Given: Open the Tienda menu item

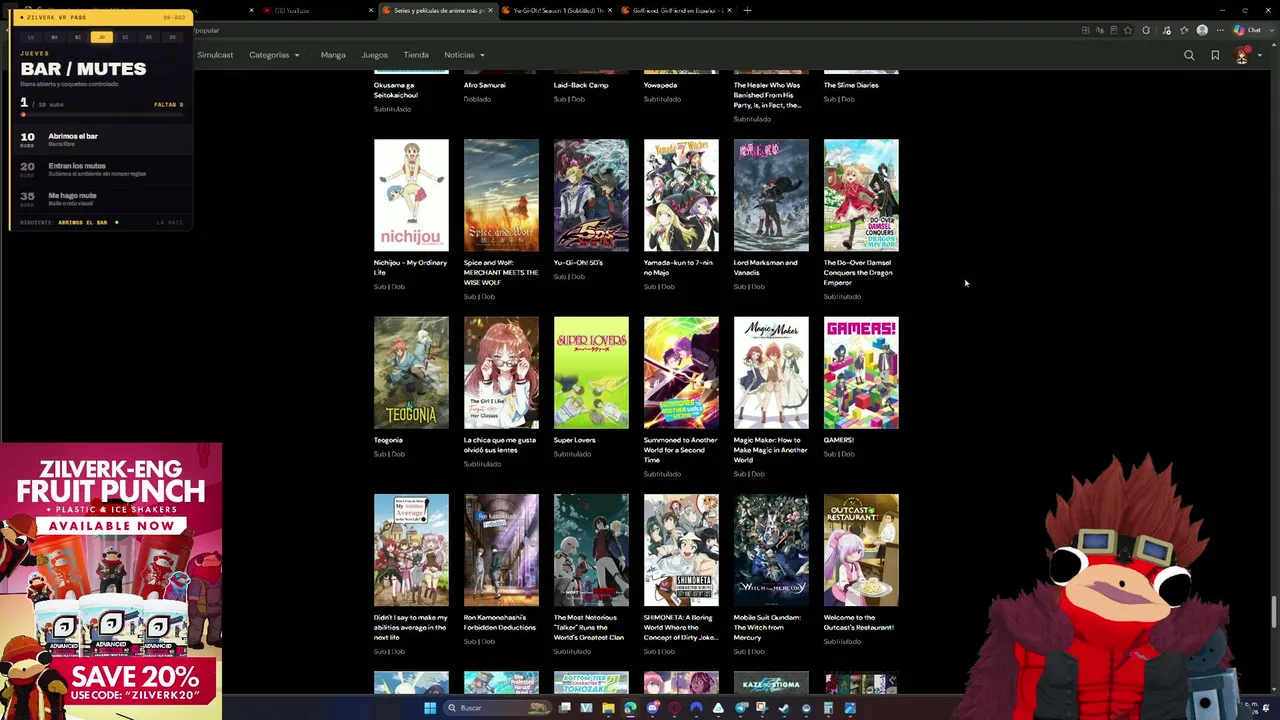Looking at the screenshot, I should [x=416, y=55].
